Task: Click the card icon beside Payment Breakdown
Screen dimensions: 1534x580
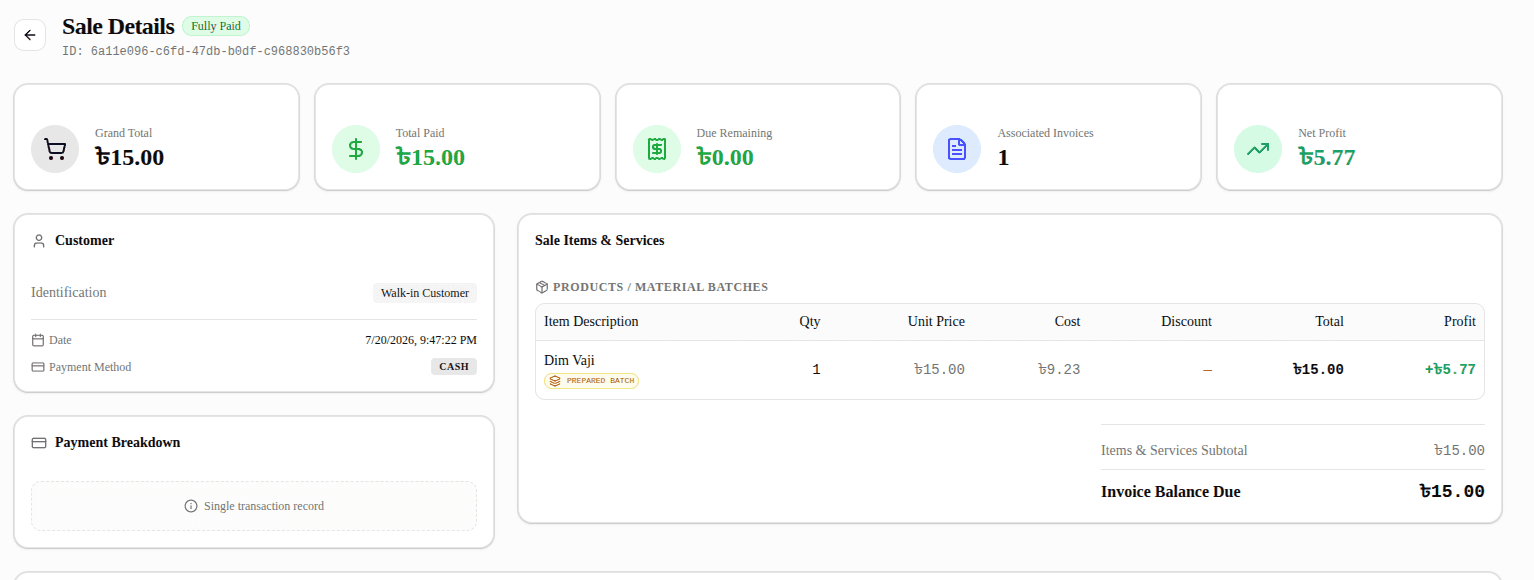Action: tap(39, 443)
